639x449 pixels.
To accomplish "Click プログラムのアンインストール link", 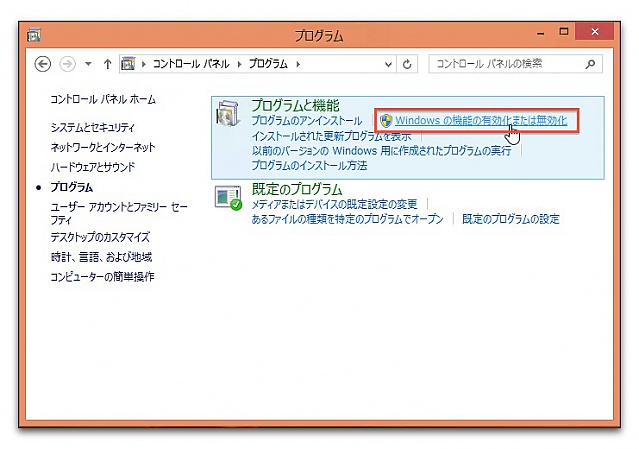I will (x=306, y=121).
